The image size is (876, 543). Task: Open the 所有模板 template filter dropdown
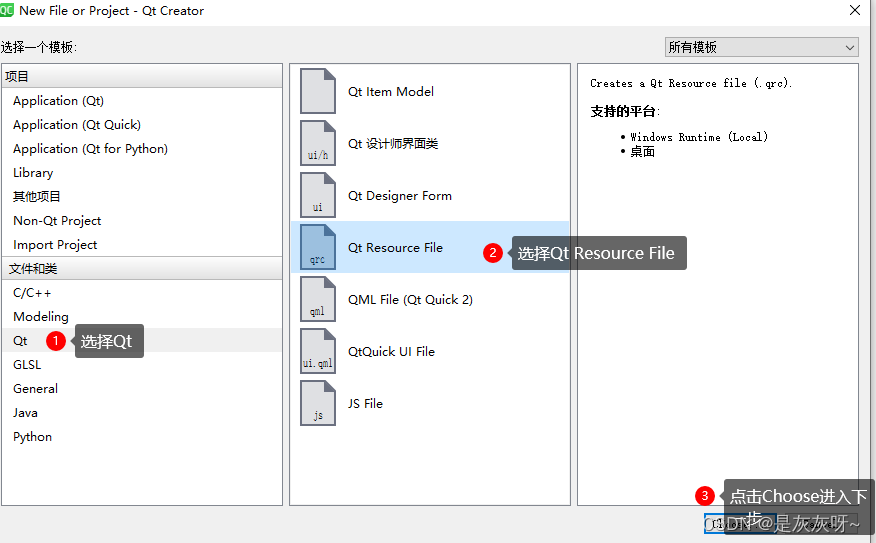(x=761, y=47)
